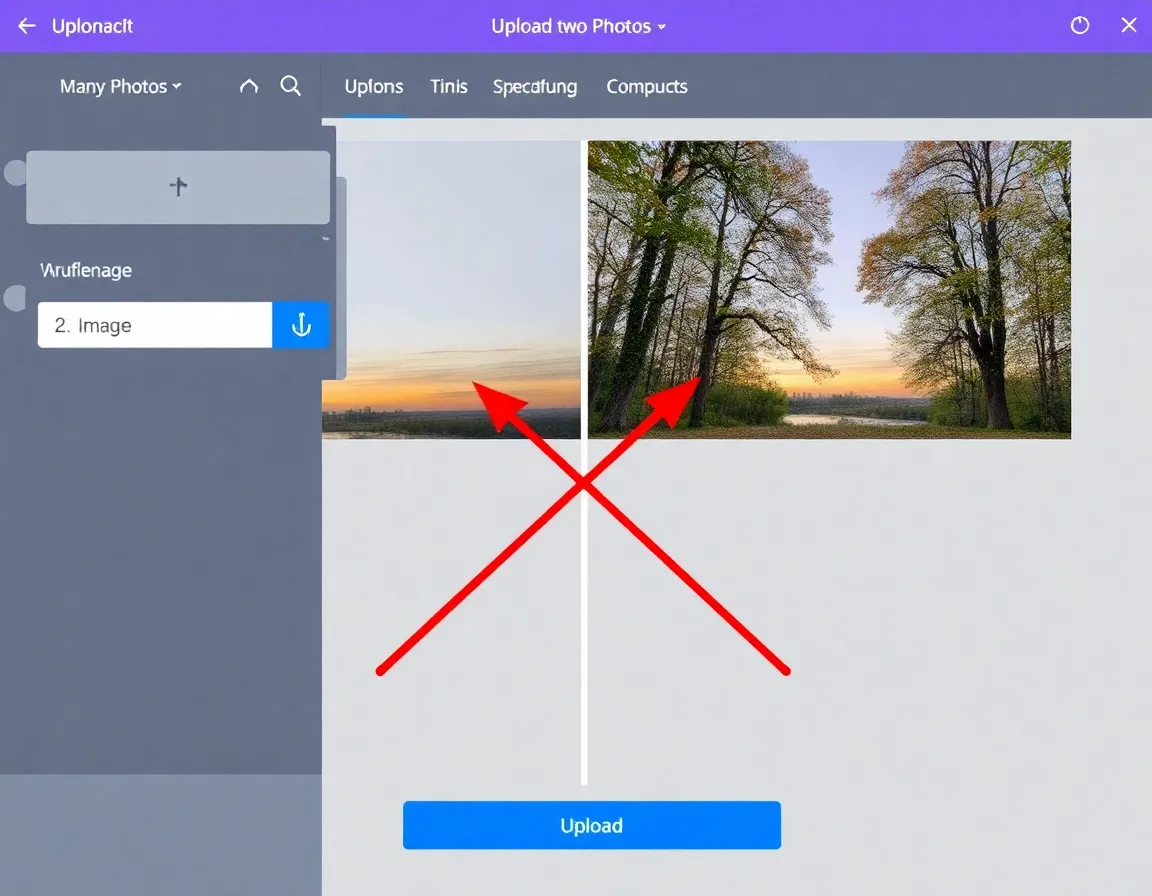Viewport: 1152px width, 896px height.
Task: Click the plus icon to add photo
Action: (x=178, y=187)
